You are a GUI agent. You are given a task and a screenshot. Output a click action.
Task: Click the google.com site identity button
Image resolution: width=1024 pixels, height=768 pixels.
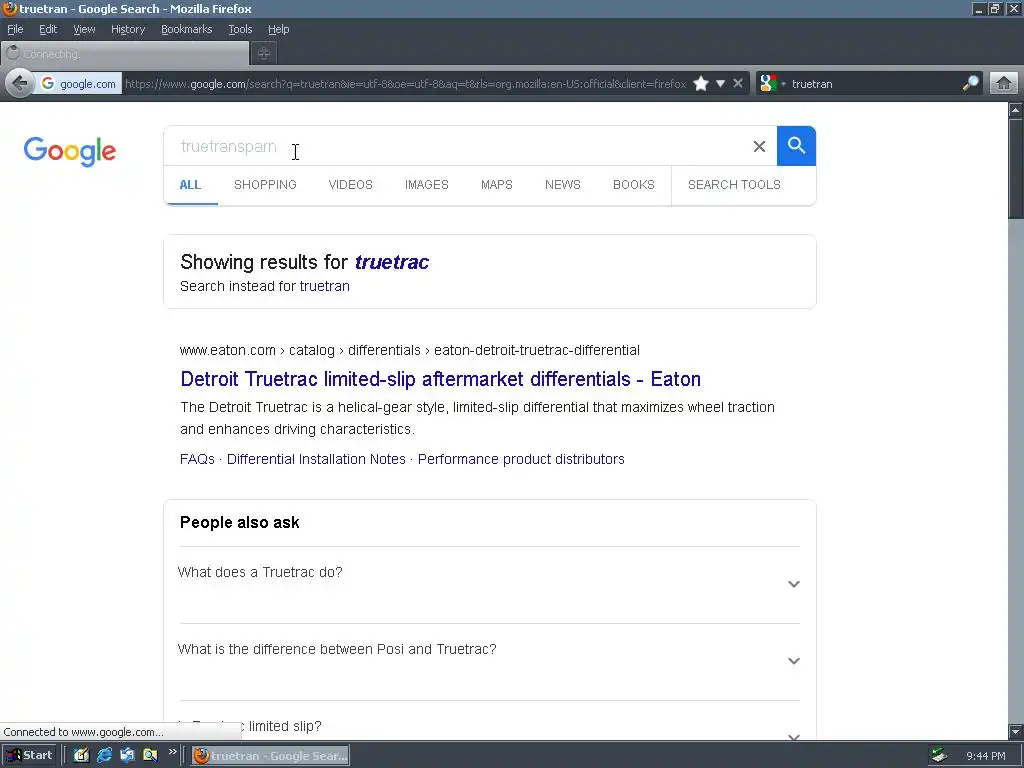(78, 84)
